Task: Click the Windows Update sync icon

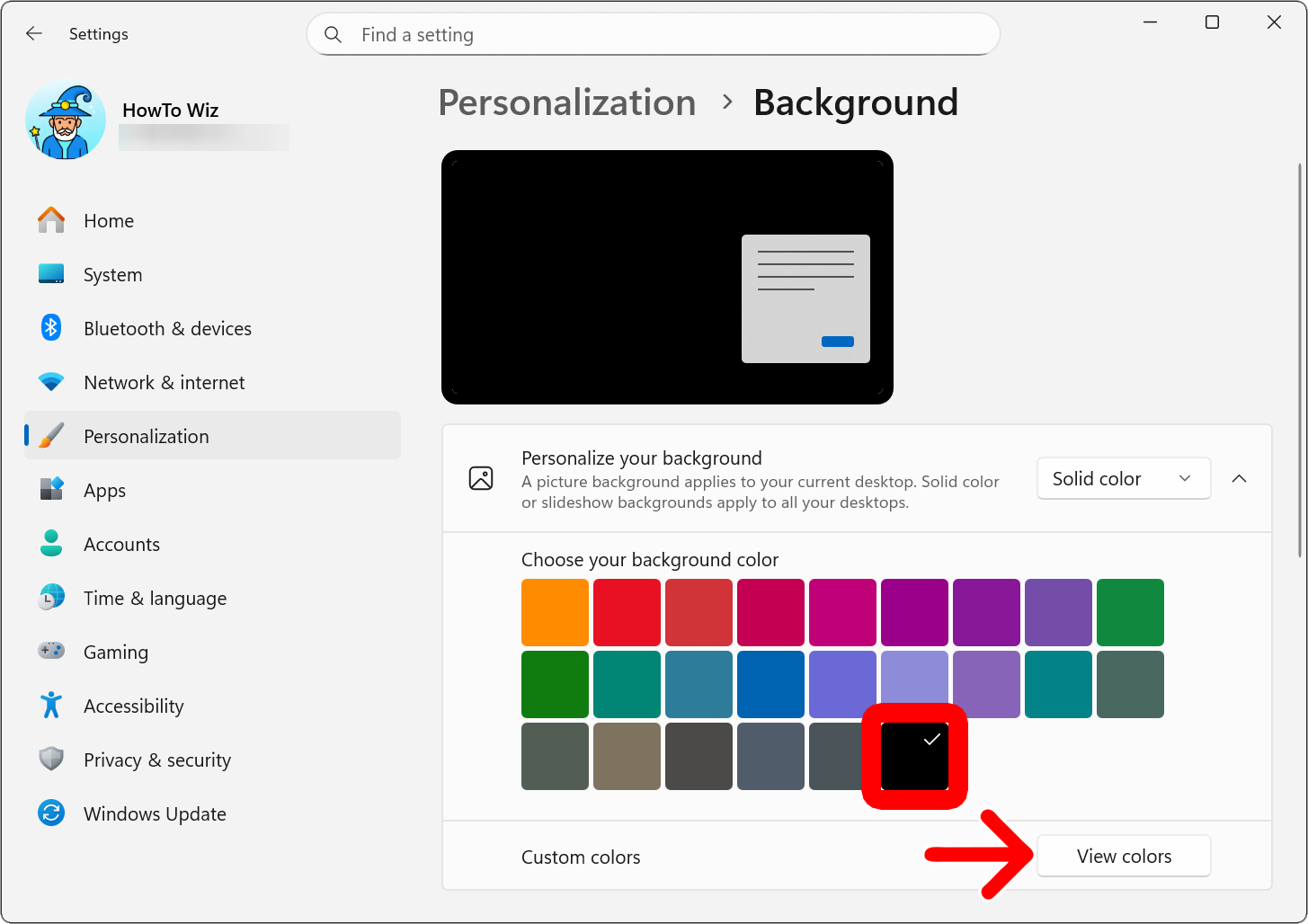Action: coord(51,813)
